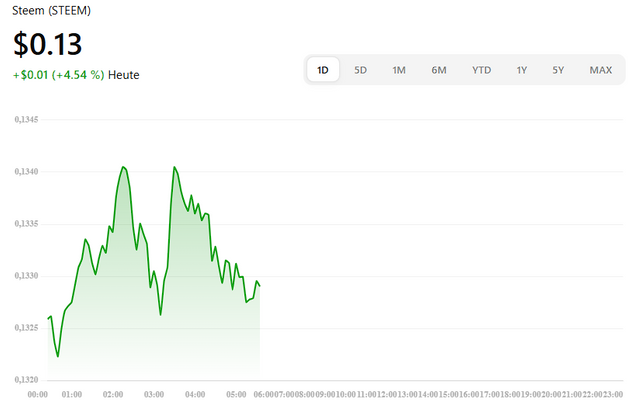Viewport: 640px width, 400px height.
Task: Click the second chart peak near 03:30
Action: pos(174,167)
